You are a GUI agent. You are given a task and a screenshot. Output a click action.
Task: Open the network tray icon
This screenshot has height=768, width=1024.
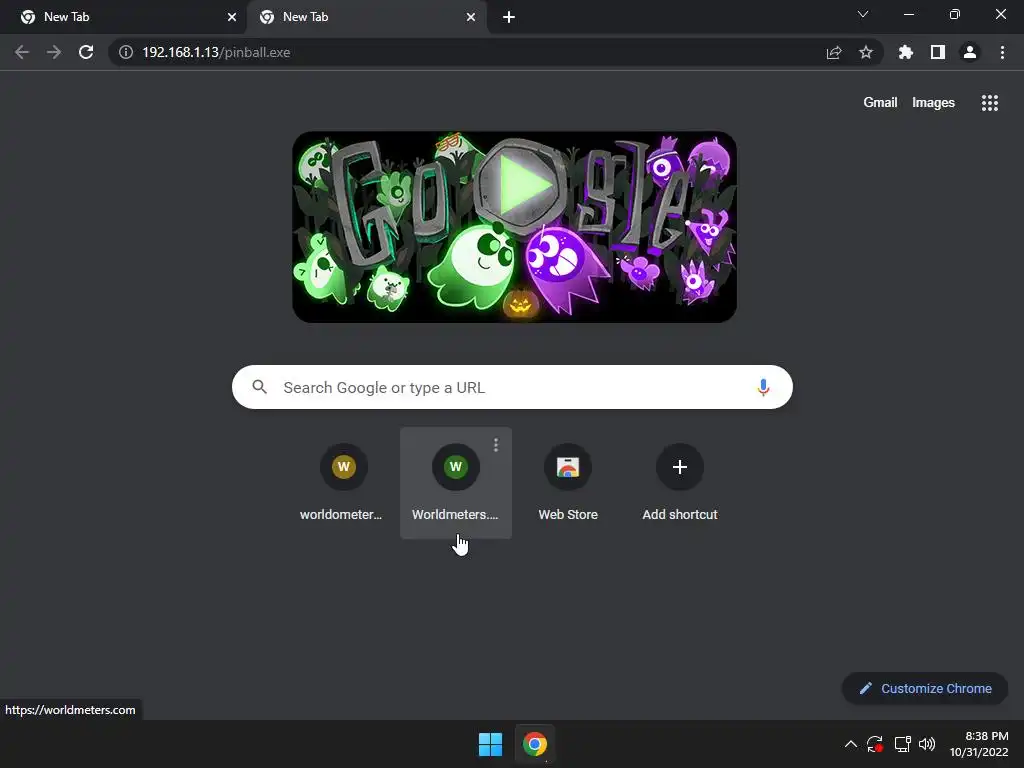click(x=903, y=744)
